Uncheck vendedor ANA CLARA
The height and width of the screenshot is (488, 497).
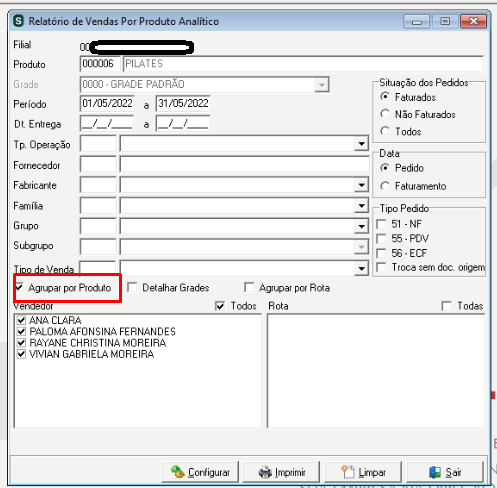point(21,320)
